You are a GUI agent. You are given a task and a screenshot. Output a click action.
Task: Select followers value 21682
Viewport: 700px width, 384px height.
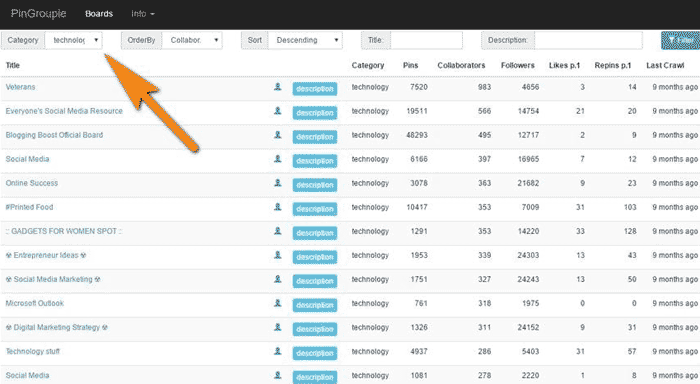(528, 183)
